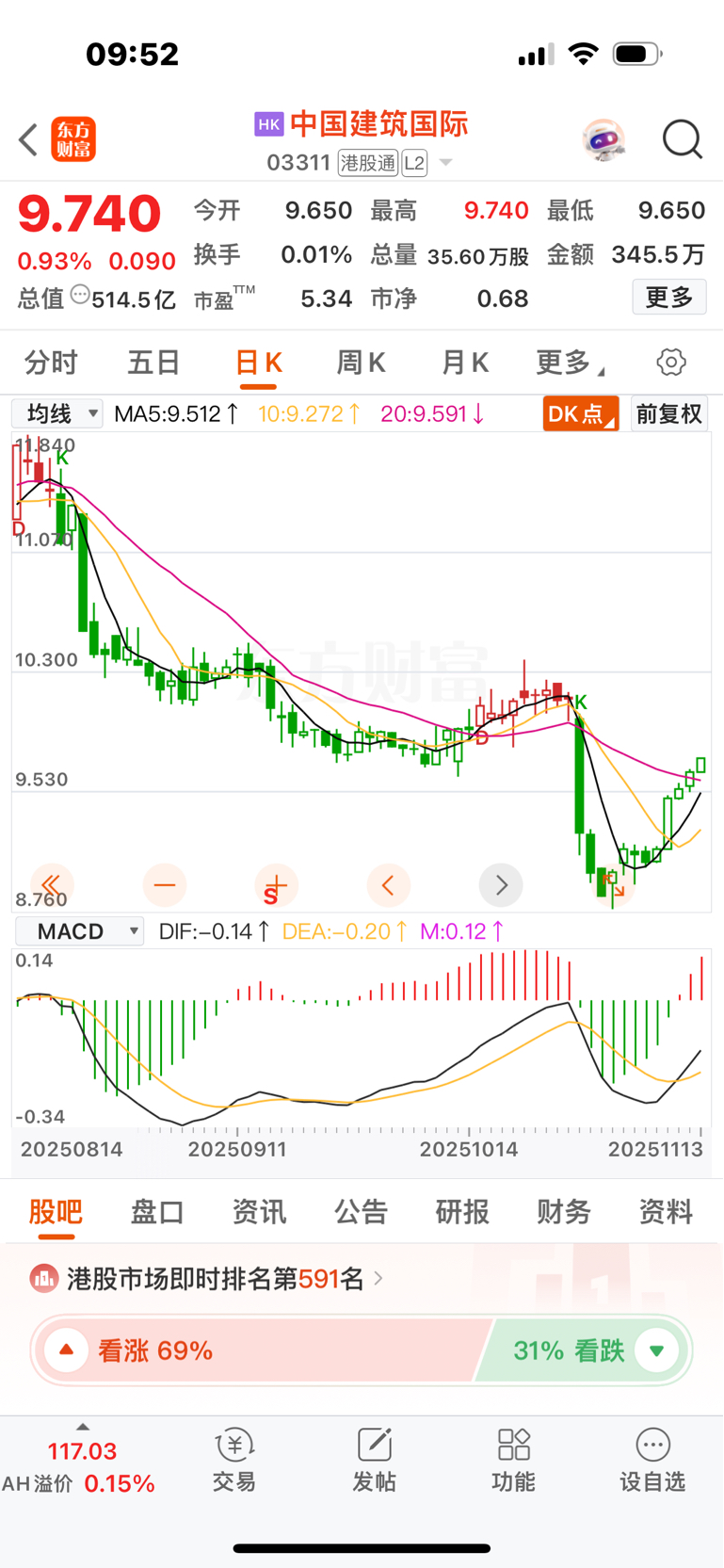The image size is (724, 1568).
Task: Open the 前复权 adjustment selector
Action: tap(668, 413)
